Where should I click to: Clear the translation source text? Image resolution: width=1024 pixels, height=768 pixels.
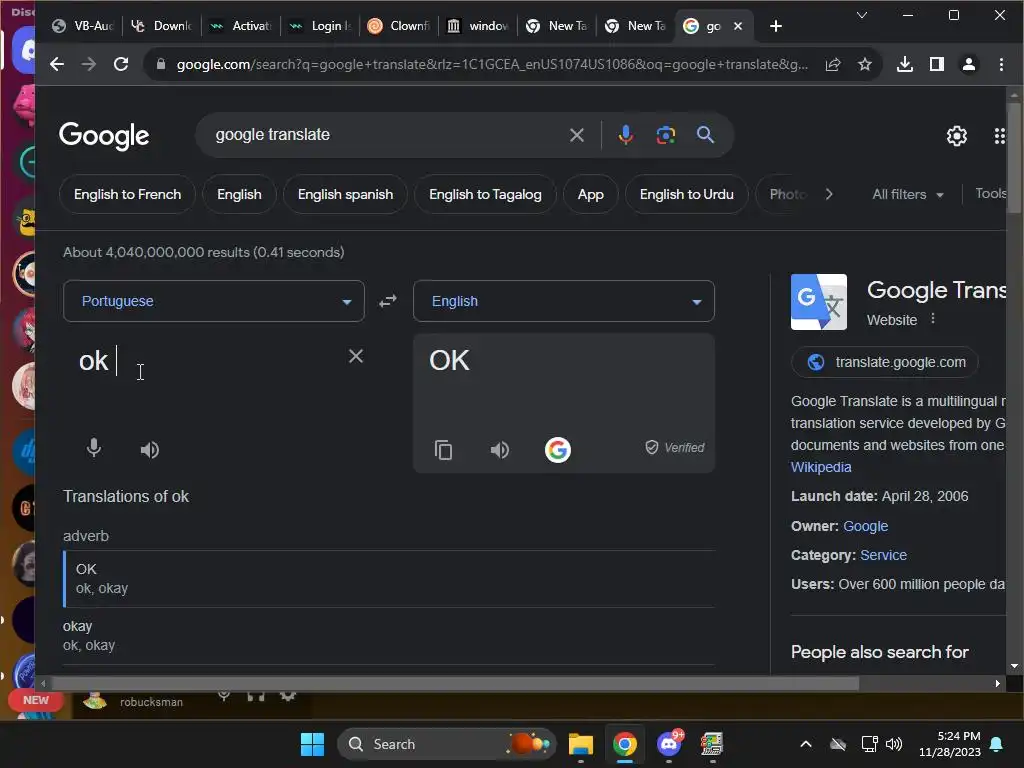point(355,356)
